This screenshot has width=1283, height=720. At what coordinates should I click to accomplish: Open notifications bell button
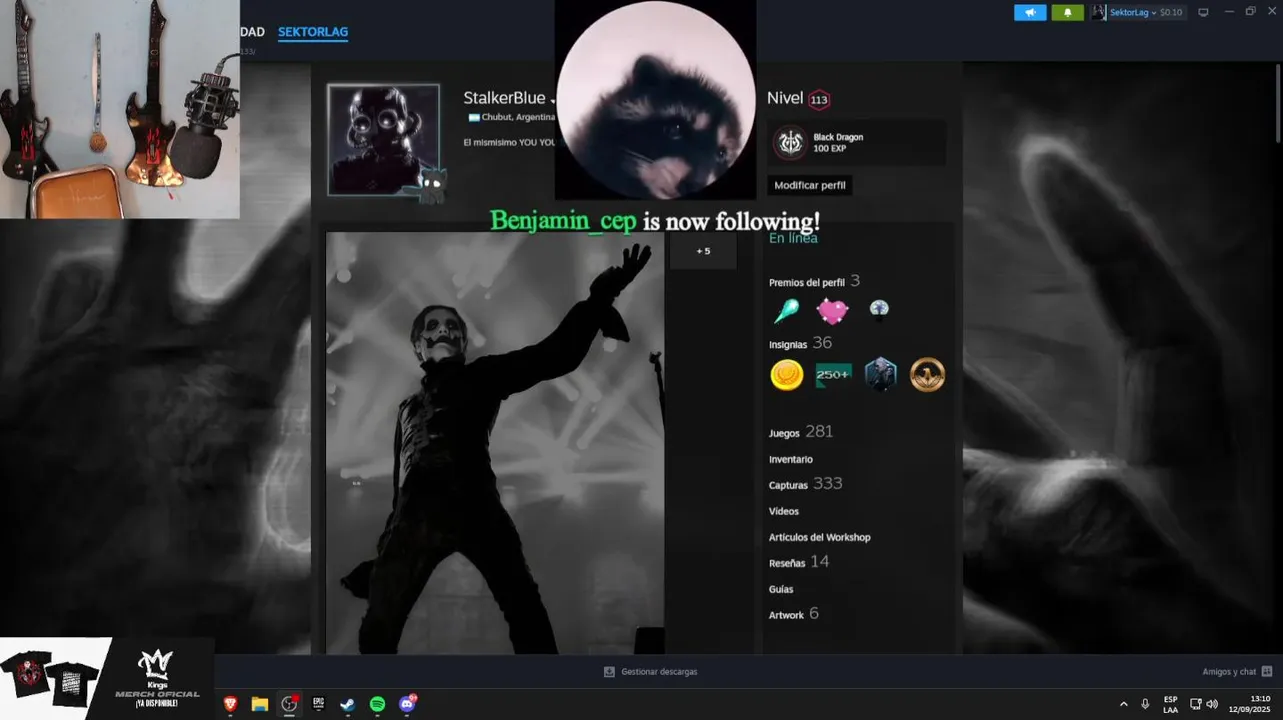point(1067,12)
